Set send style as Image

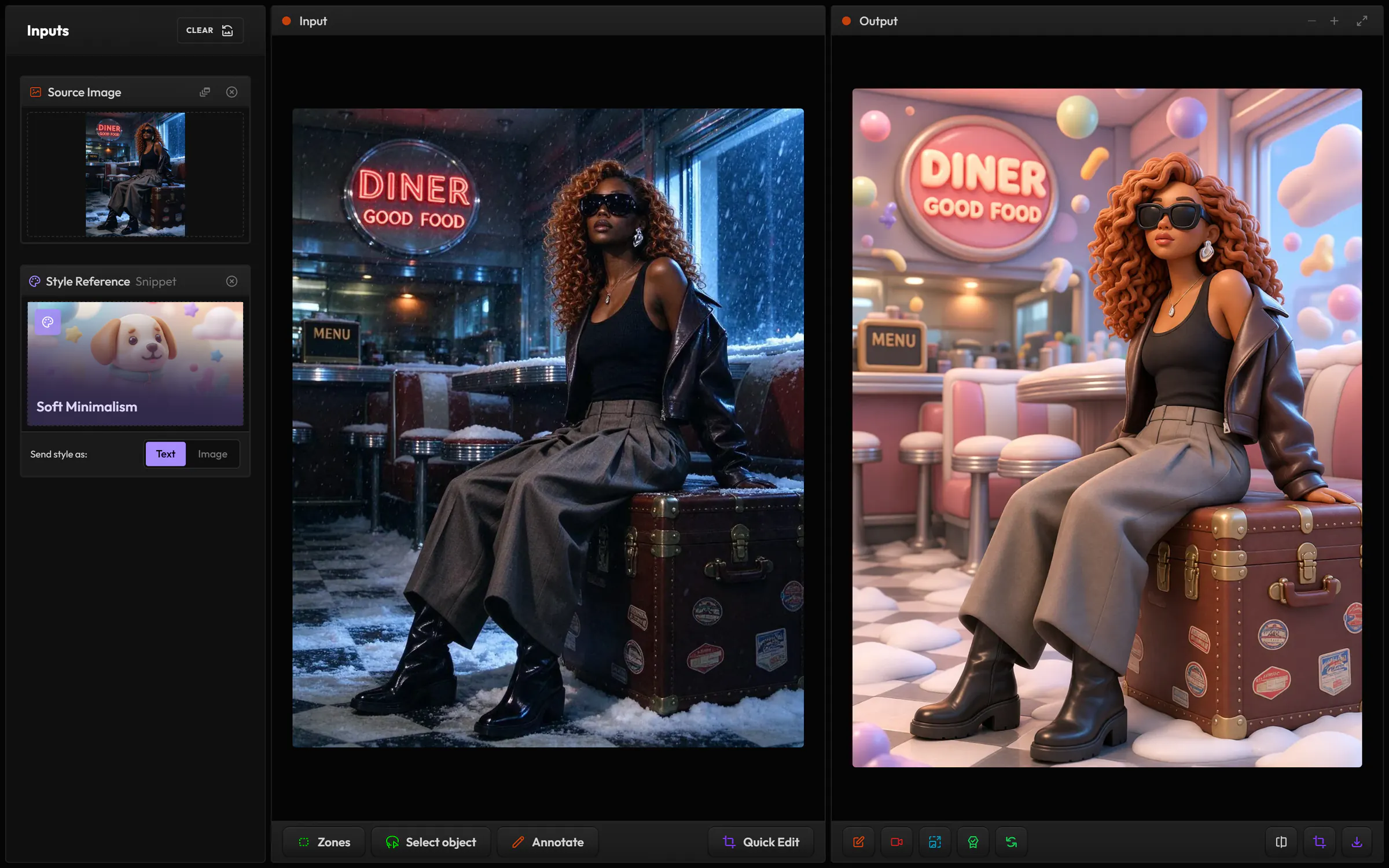coord(212,454)
